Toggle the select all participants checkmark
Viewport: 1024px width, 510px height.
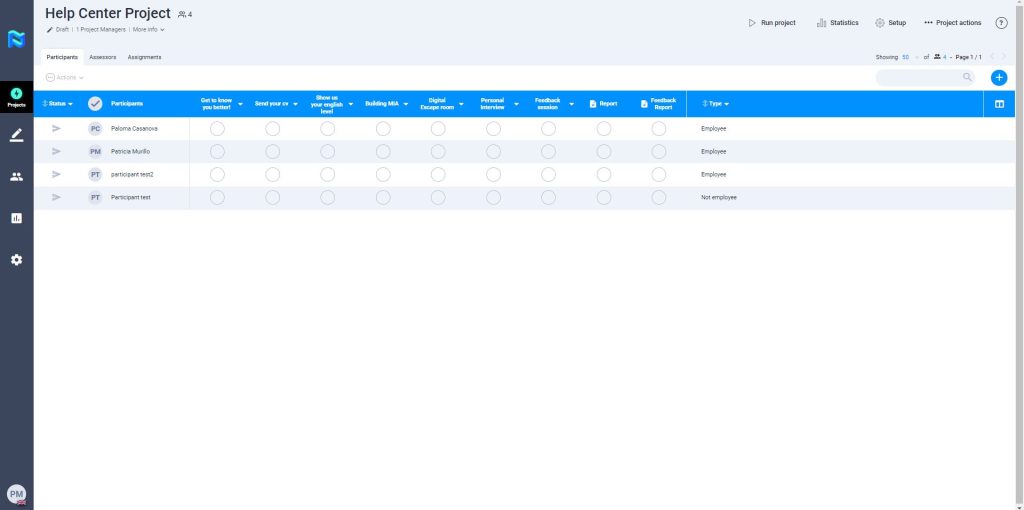(x=95, y=104)
